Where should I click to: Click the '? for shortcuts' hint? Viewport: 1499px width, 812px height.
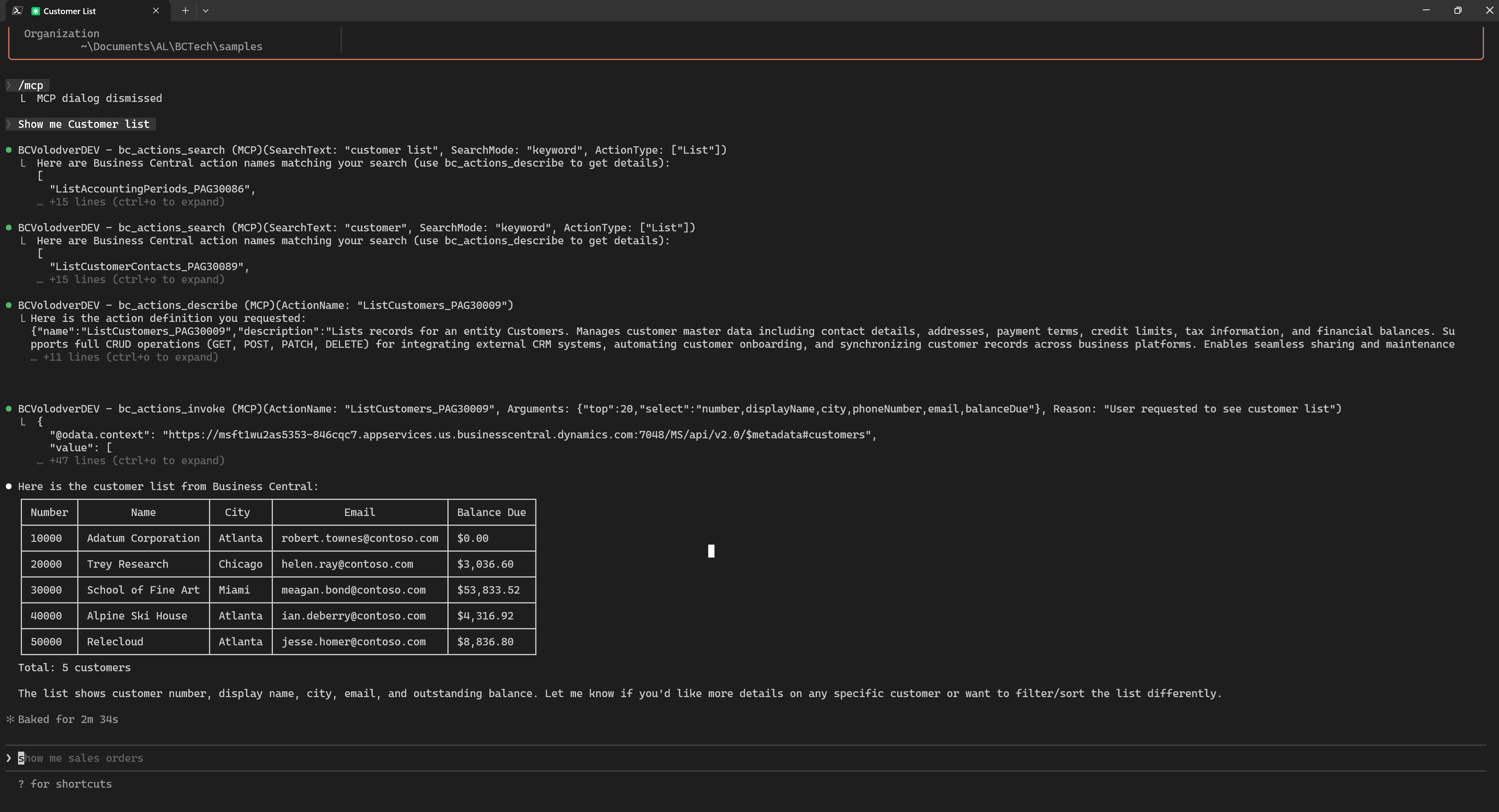65,784
